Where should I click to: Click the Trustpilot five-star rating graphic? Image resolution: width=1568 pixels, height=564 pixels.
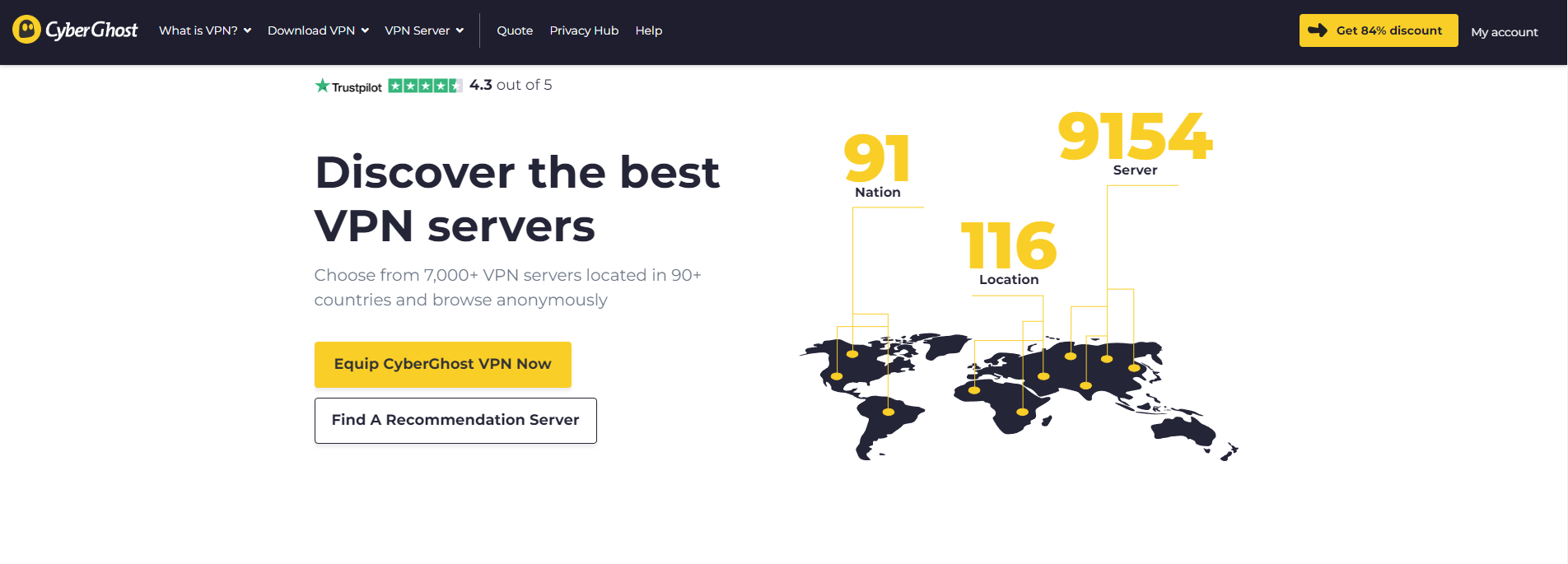[x=425, y=86]
